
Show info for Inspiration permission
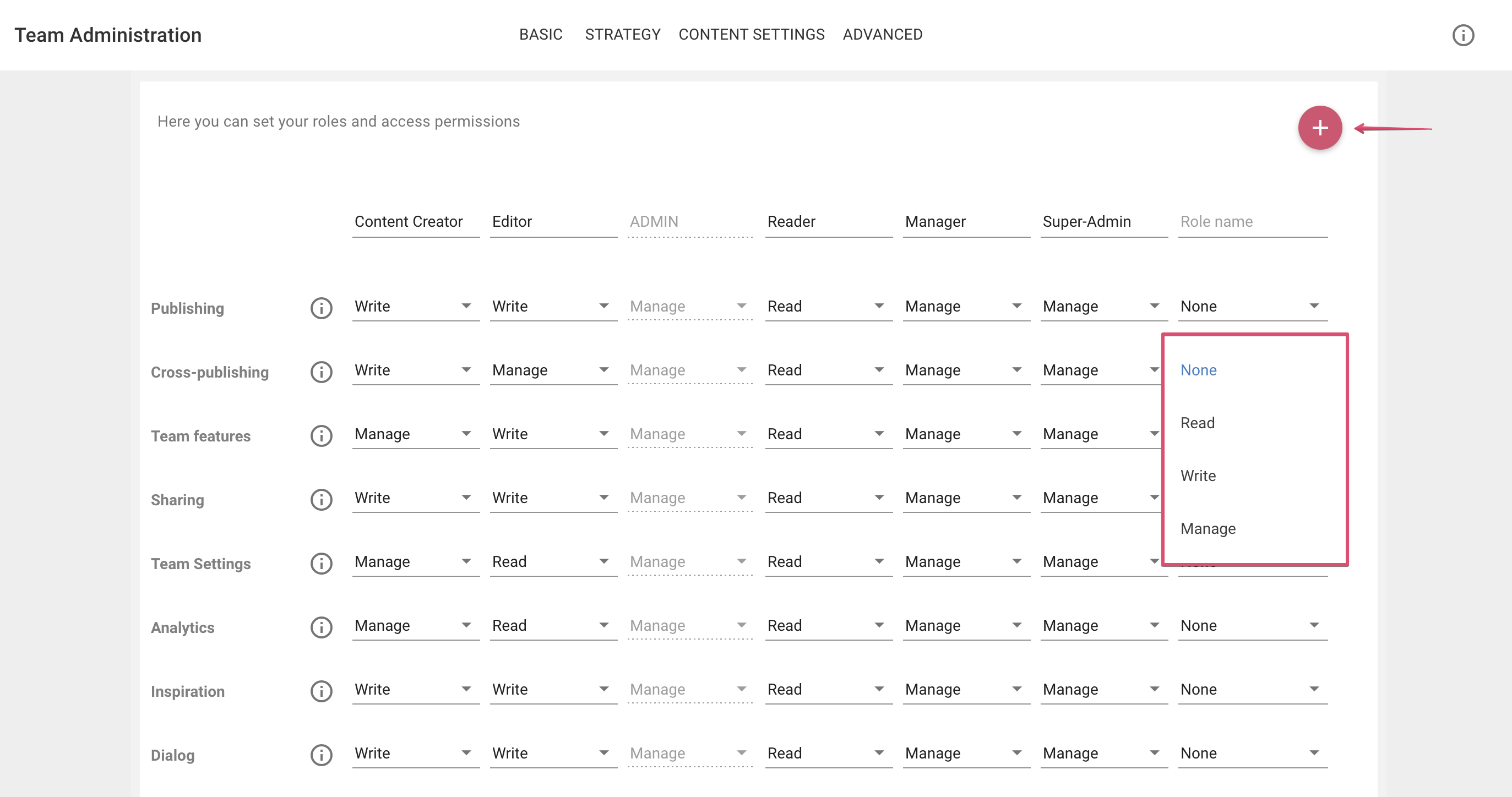[321, 691]
